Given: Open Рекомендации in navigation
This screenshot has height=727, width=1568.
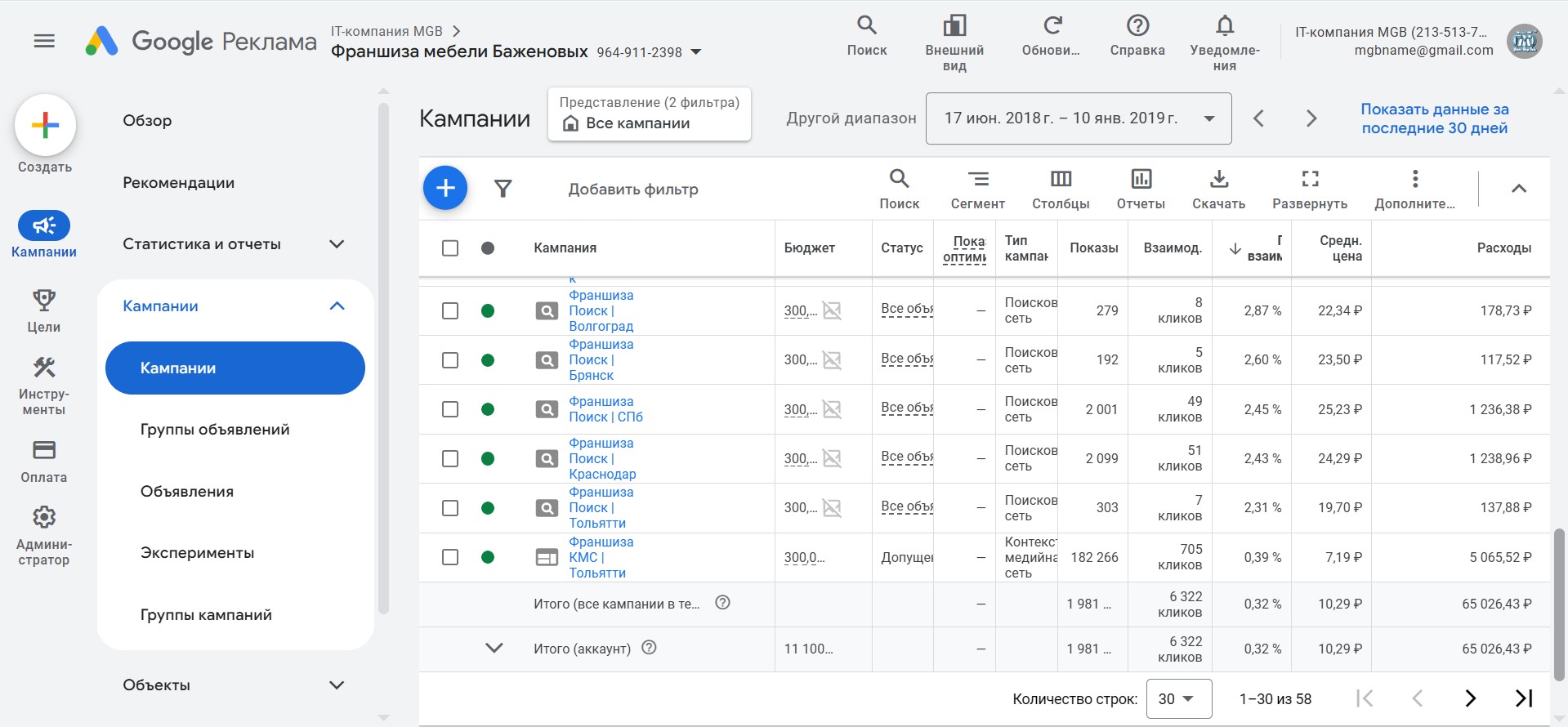Looking at the screenshot, I should (x=178, y=183).
